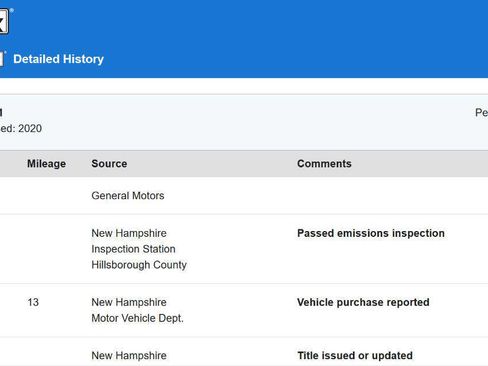Click 'Title issued or updated' comment

pos(355,356)
